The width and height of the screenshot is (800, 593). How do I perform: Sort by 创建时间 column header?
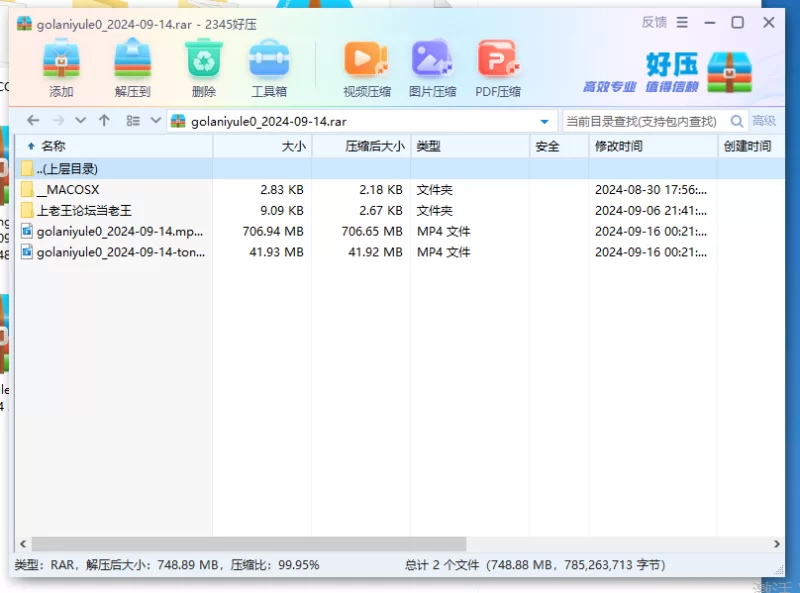tap(751, 146)
